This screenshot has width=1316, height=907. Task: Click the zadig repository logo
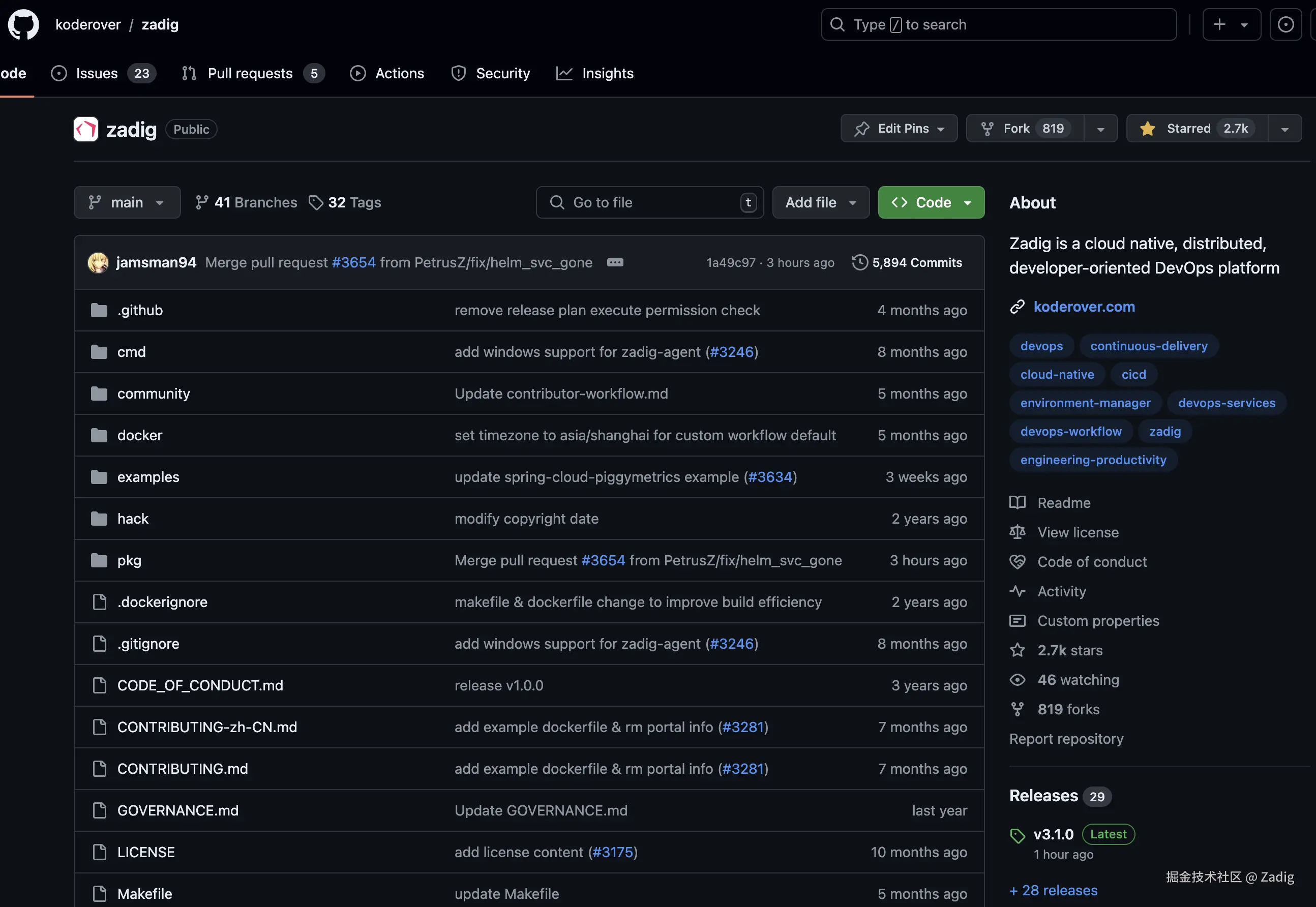tap(86, 130)
